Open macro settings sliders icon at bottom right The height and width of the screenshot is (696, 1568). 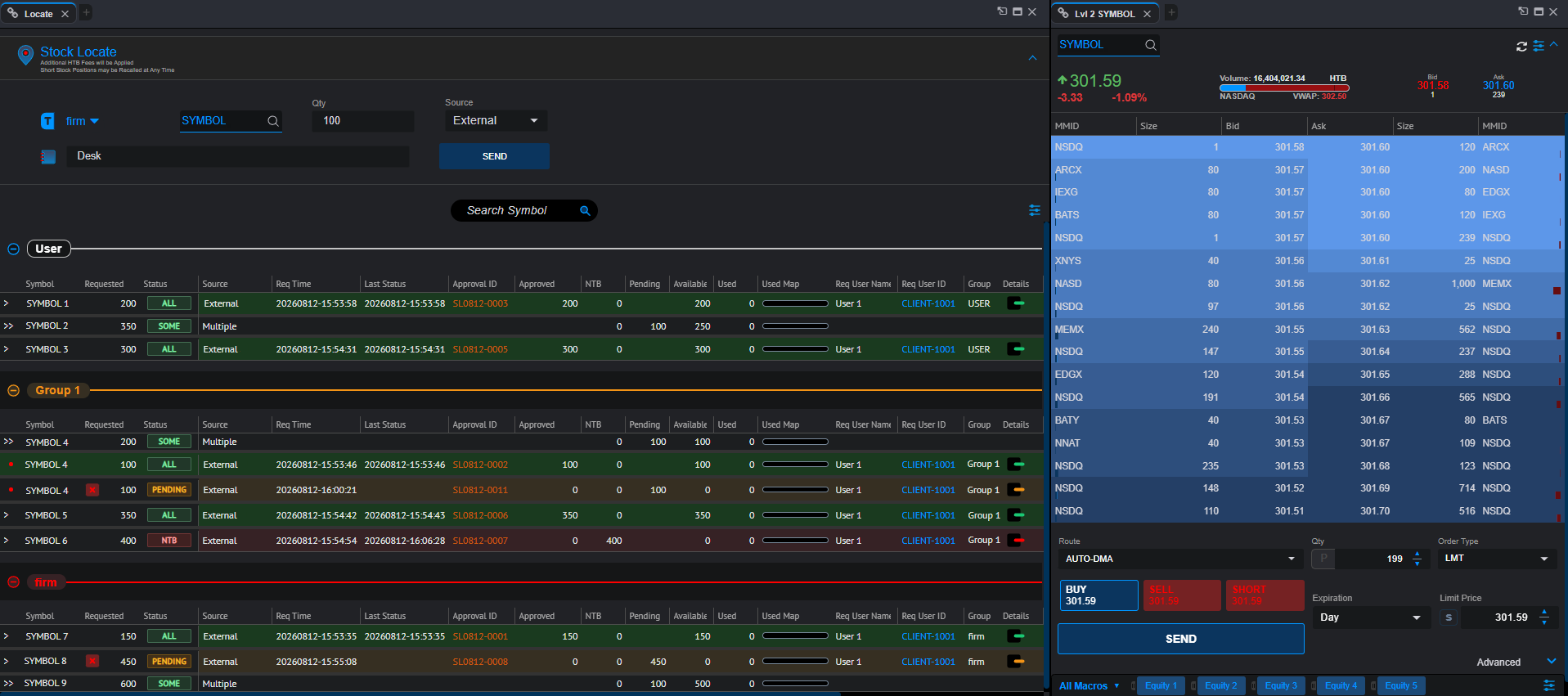pyautogui.click(x=1548, y=685)
